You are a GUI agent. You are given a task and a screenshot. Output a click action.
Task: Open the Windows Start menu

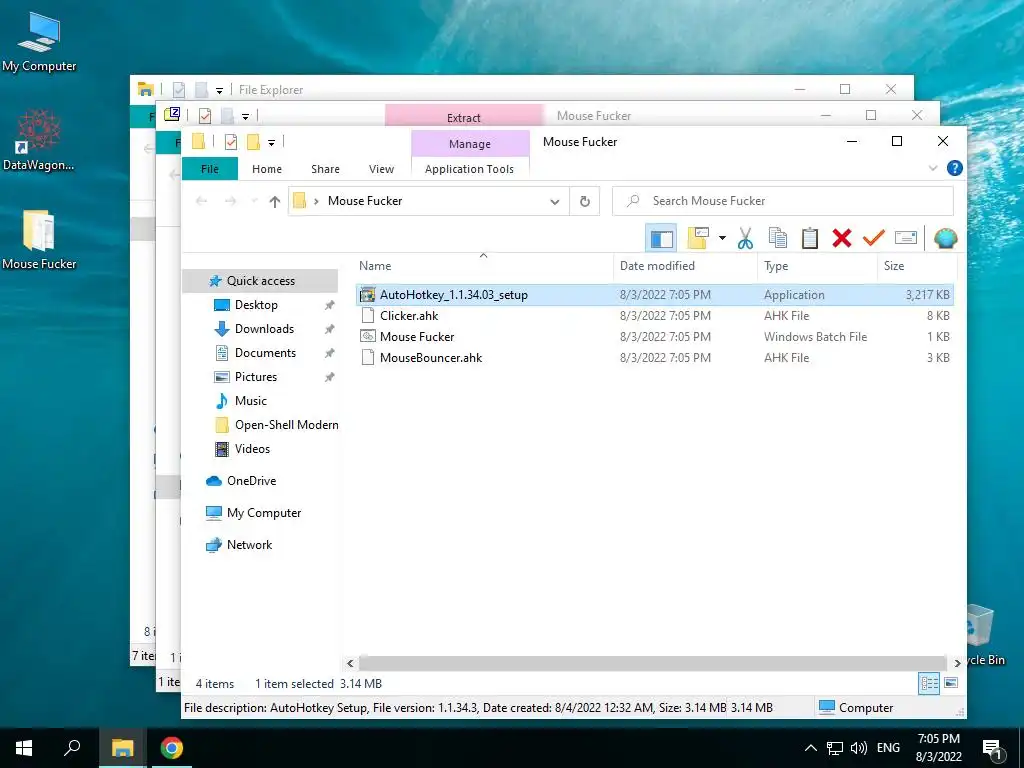click(24, 748)
